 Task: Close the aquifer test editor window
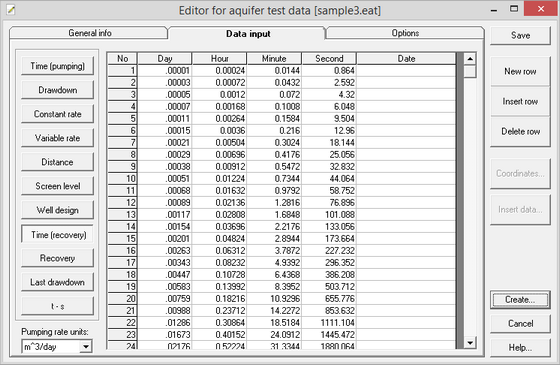(541, 9)
